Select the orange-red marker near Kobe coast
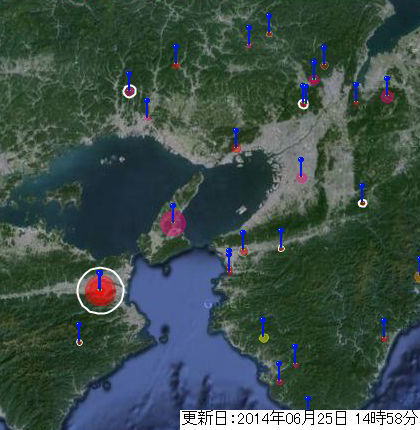 [236, 149]
